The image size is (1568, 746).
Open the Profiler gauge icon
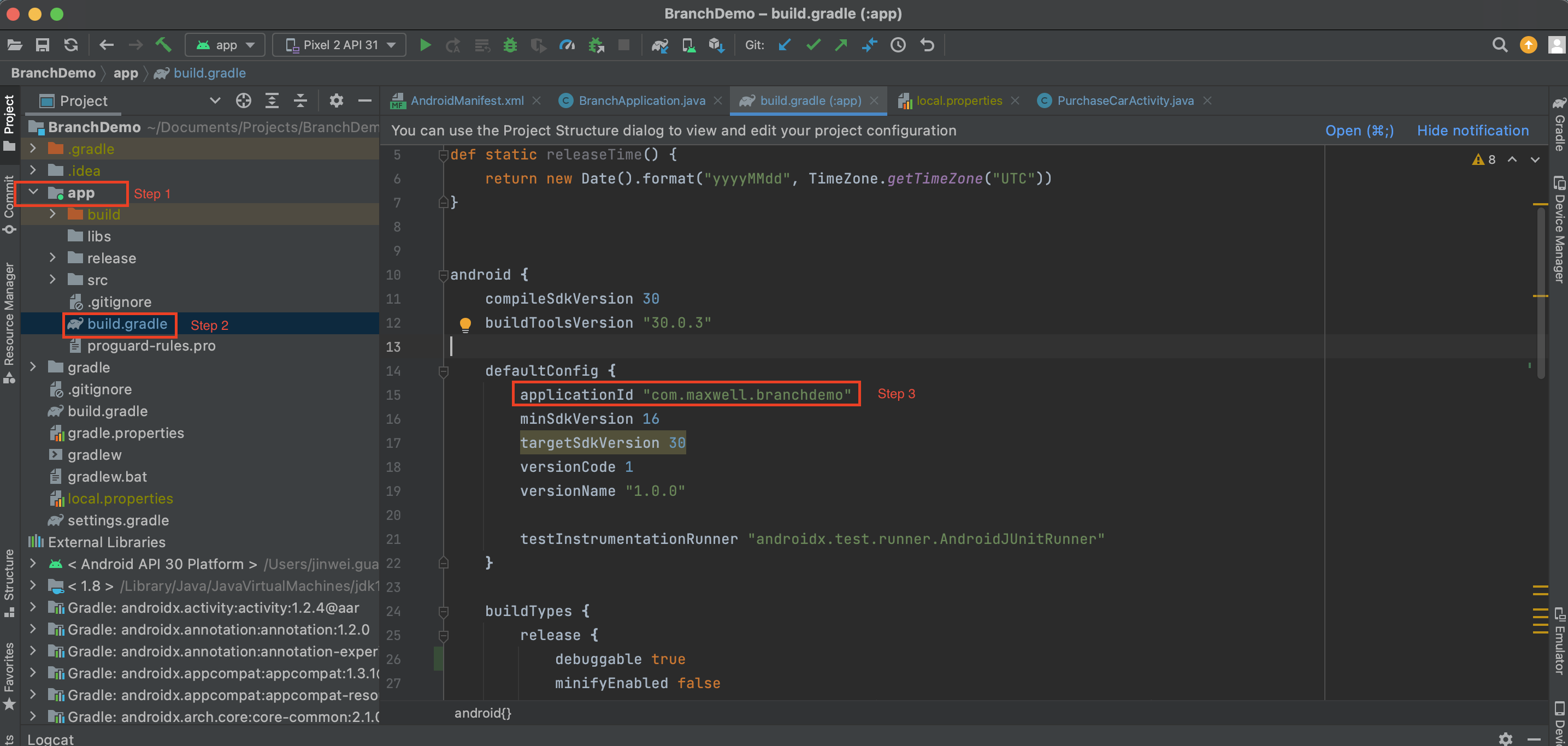[567, 45]
